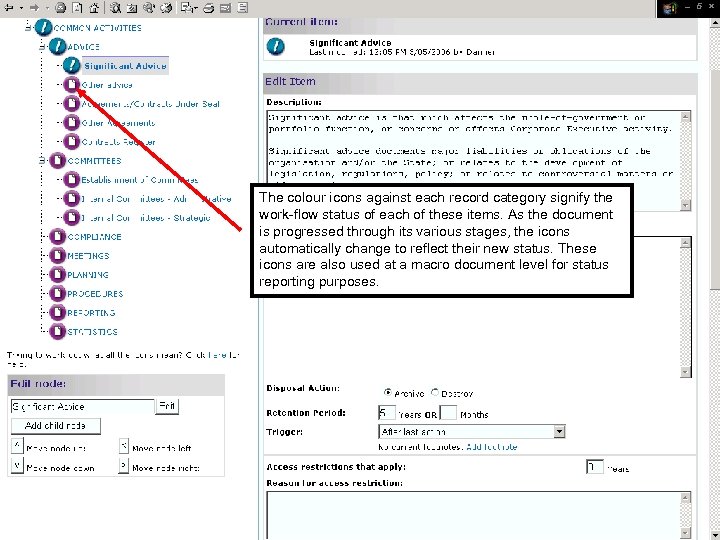
Task: Click the blue icon in Current item header
Action: [x=276, y=46]
